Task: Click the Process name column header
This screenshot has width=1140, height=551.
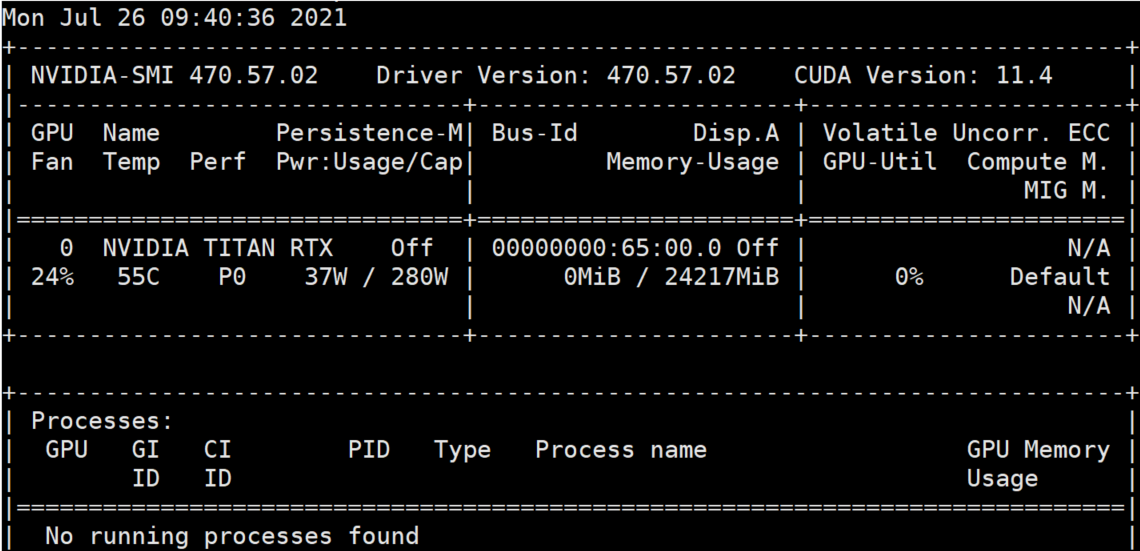Action: pos(620,450)
